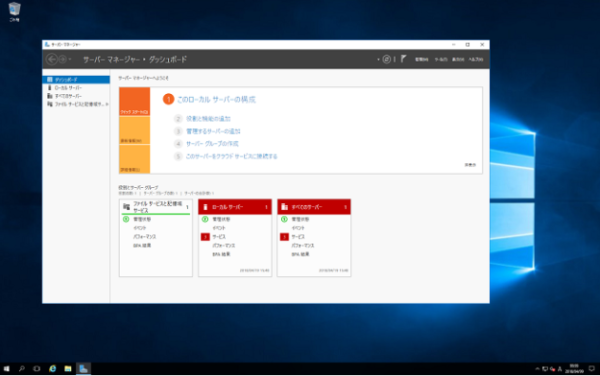Open the small dropdown arrow left of refresh
The image size is (600, 376).
click(x=378, y=60)
